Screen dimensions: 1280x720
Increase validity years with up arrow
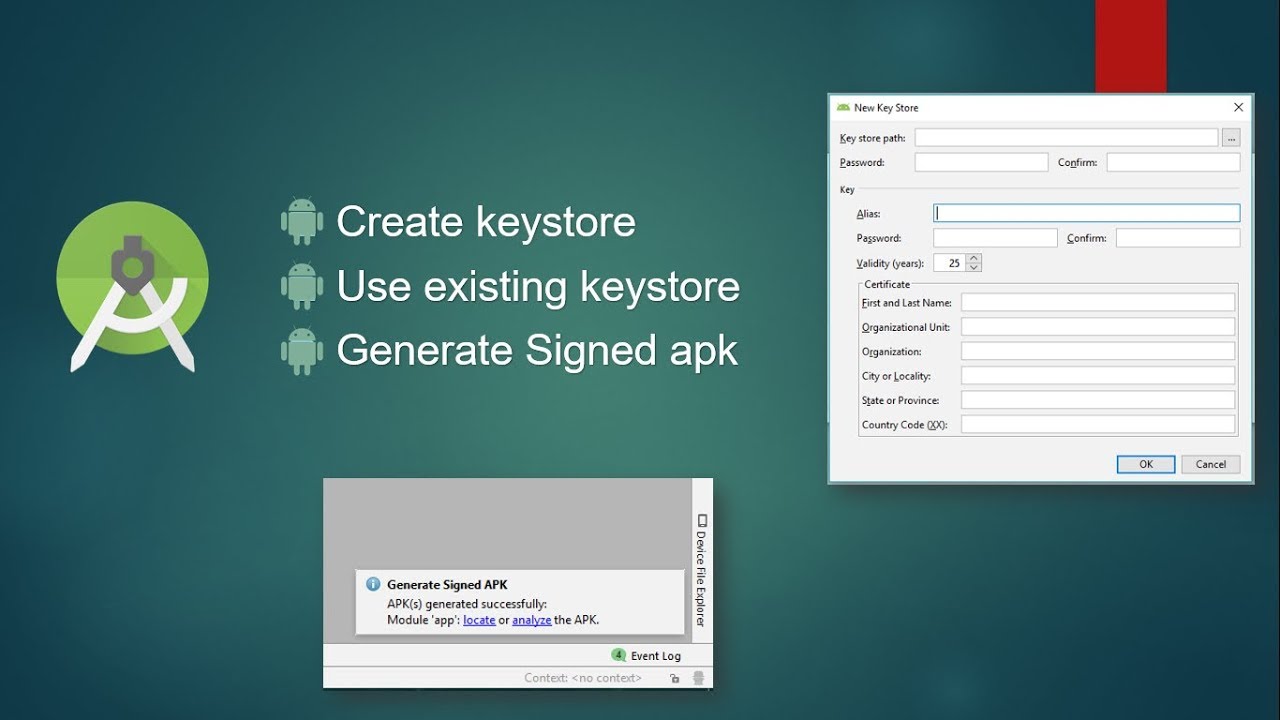pos(974,259)
